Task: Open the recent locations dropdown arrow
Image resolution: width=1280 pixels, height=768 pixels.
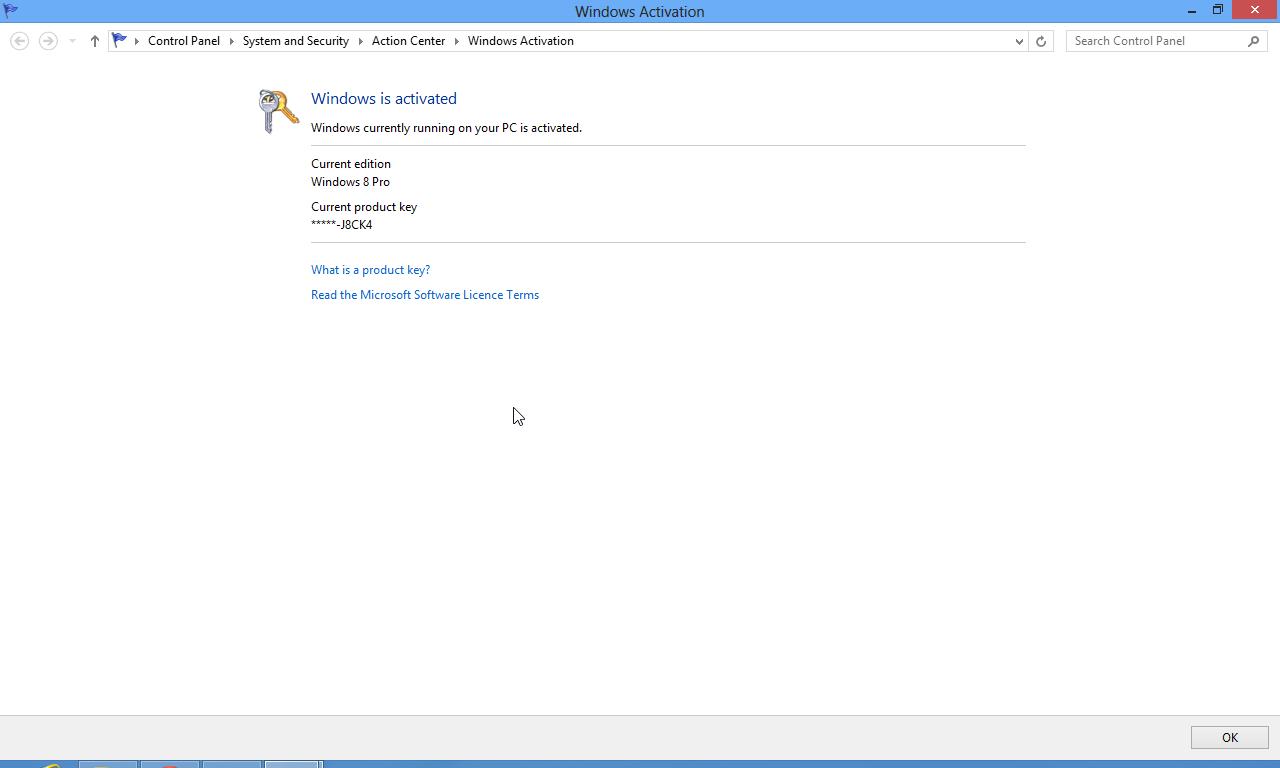Action: tap(72, 41)
